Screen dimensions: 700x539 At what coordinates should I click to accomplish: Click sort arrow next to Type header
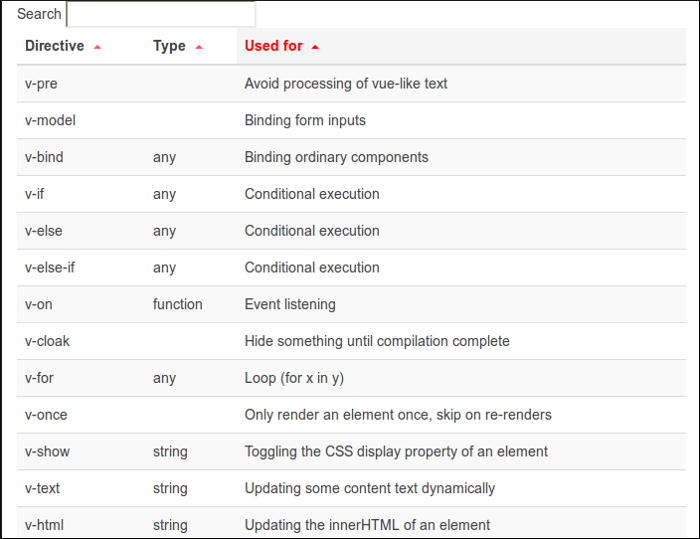click(x=199, y=47)
